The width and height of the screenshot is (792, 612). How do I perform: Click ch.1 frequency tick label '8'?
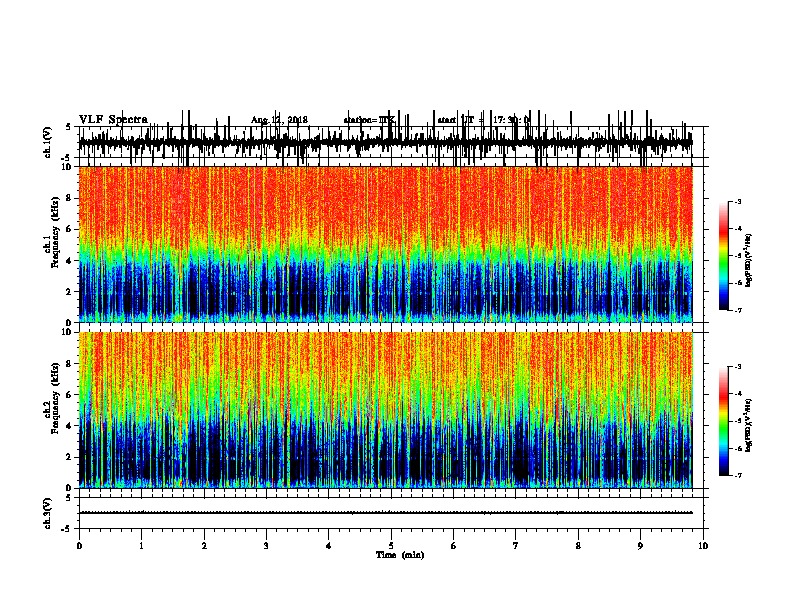click(x=70, y=198)
